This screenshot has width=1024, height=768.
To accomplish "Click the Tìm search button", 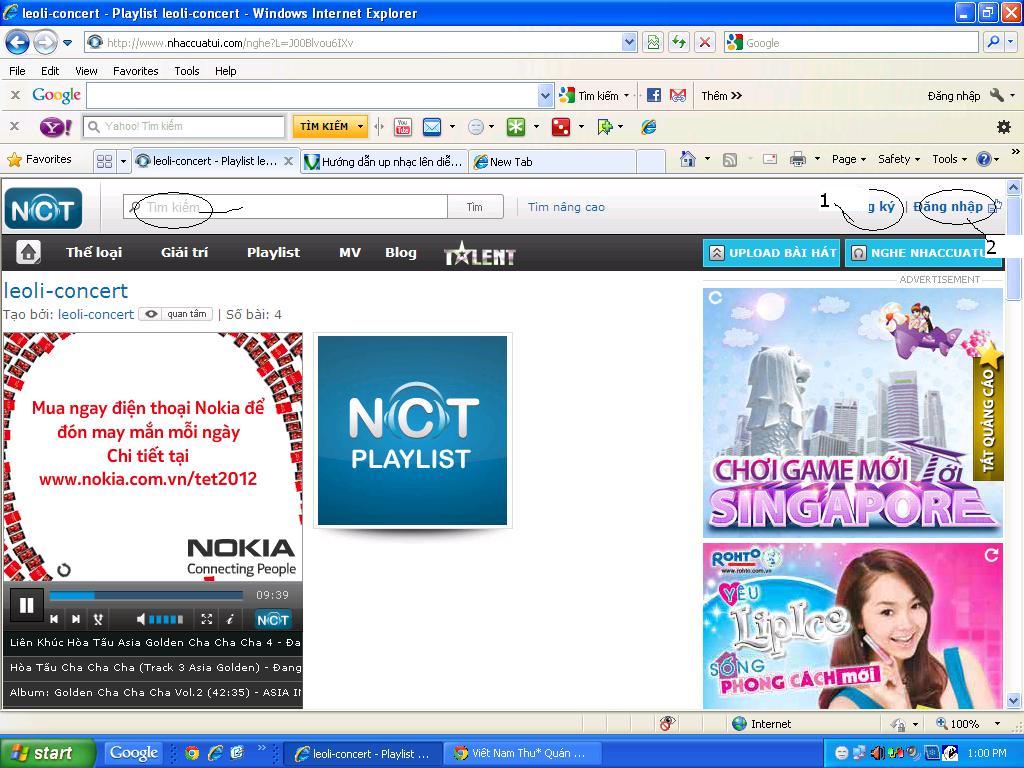I will pyautogui.click(x=475, y=207).
